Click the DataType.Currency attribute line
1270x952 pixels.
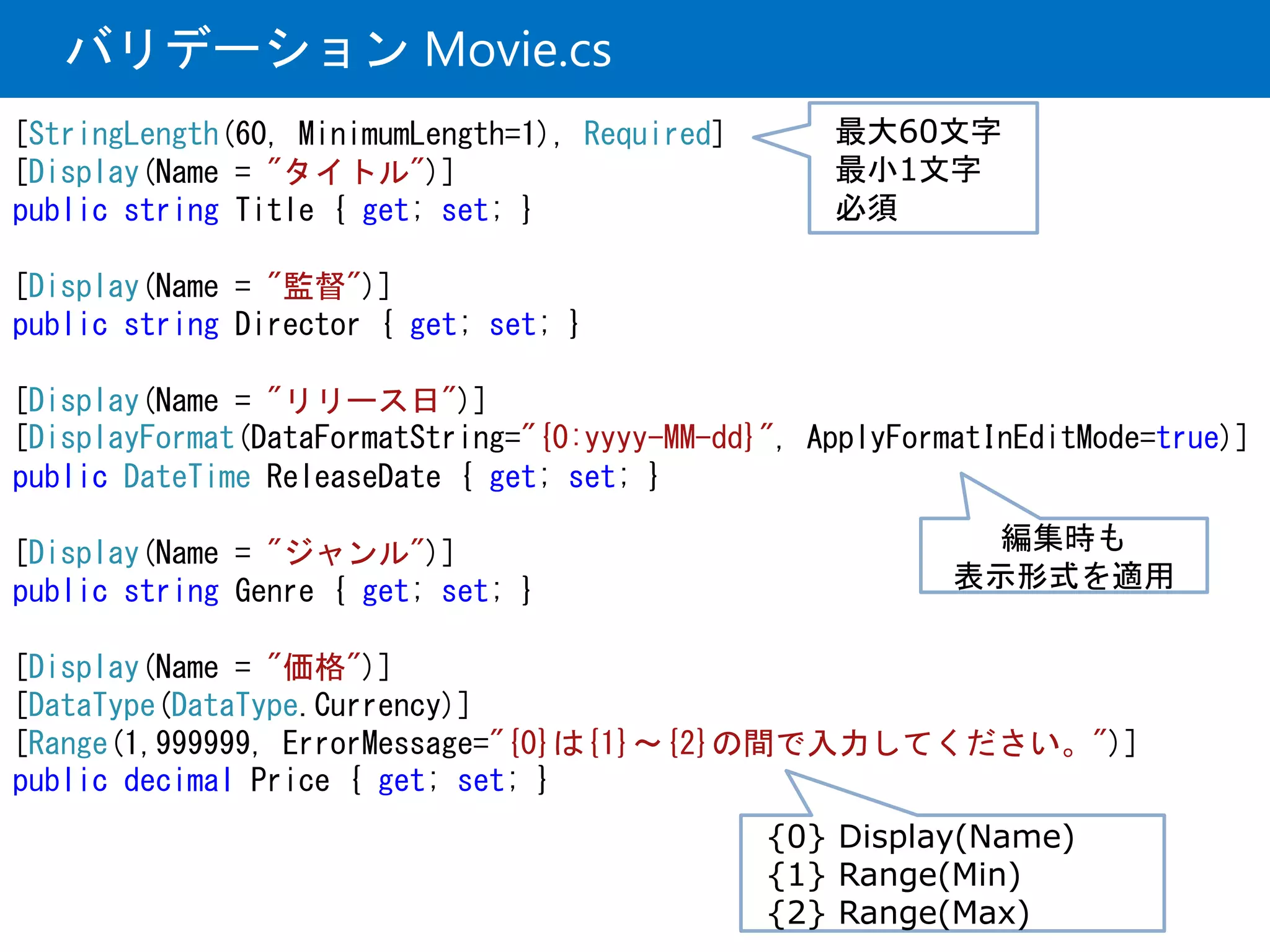pos(242,705)
